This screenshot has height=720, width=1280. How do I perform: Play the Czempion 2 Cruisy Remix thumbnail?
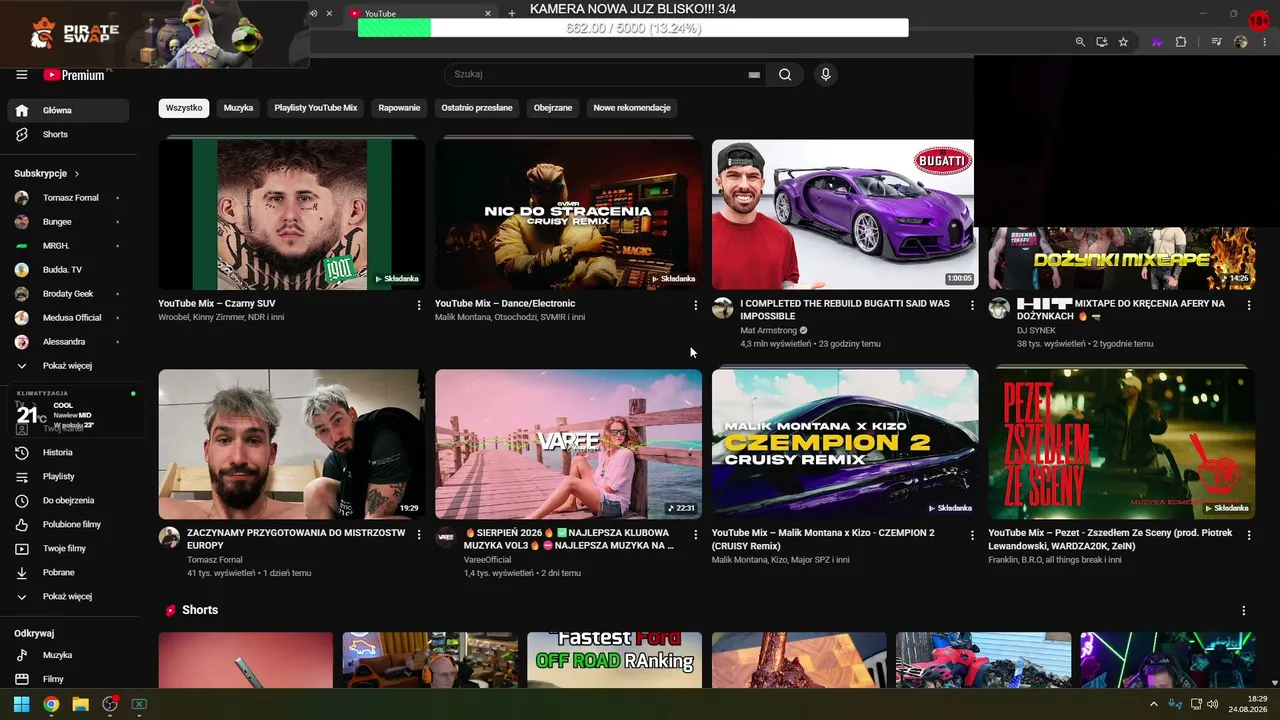tap(845, 444)
